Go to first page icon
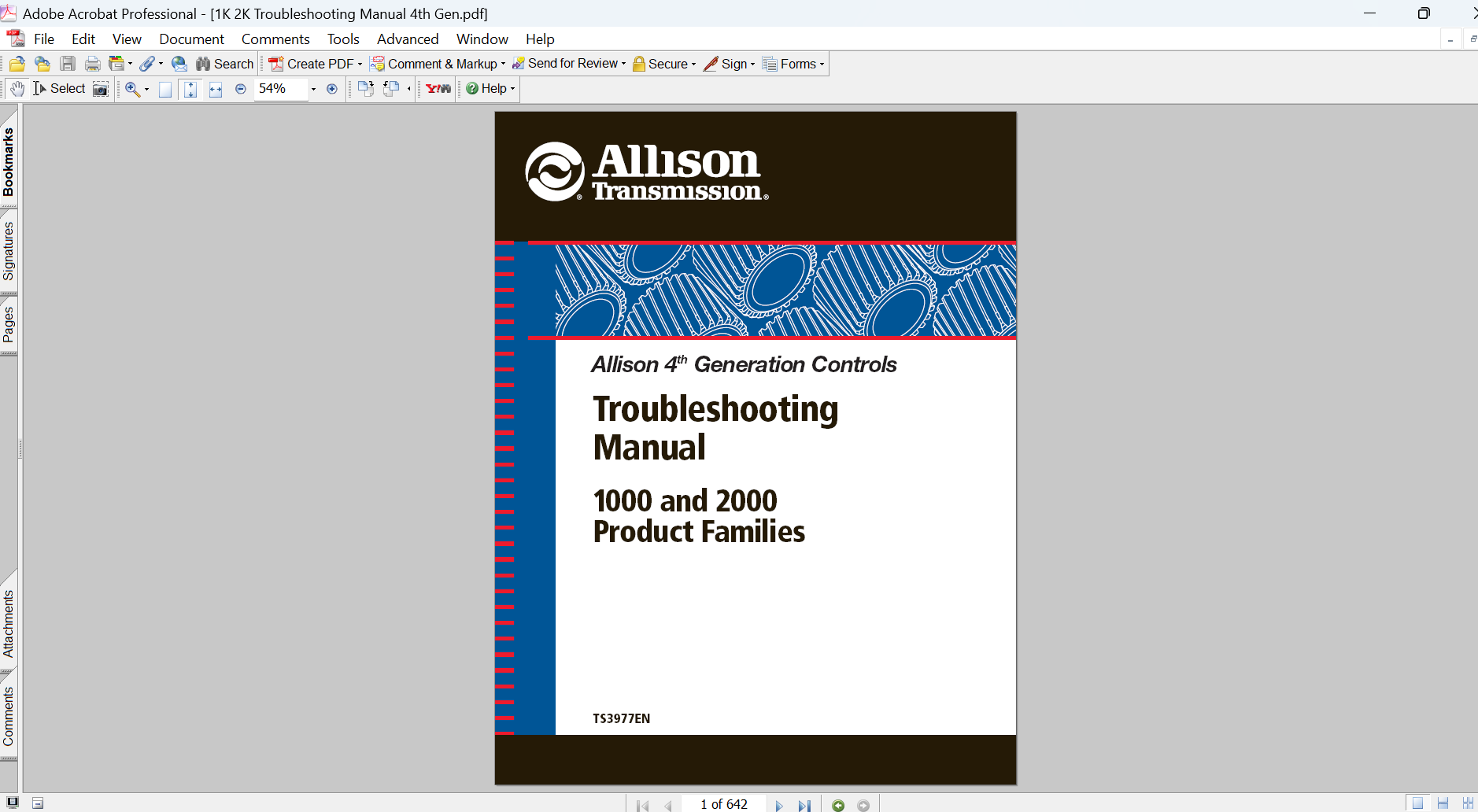The width and height of the screenshot is (1478, 812). tap(643, 805)
